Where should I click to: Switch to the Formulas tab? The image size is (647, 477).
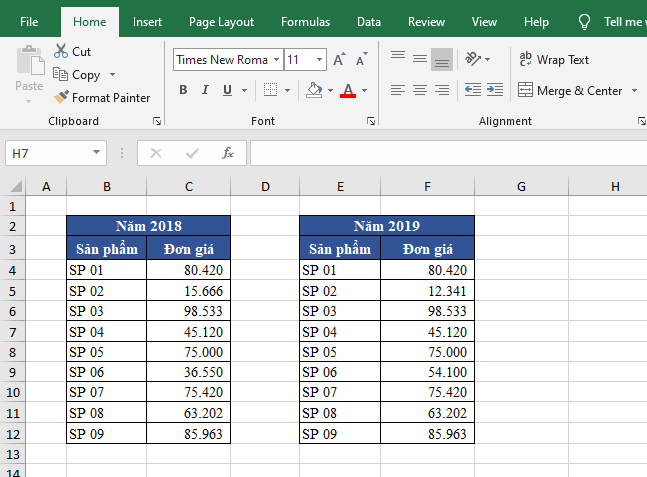(x=306, y=21)
